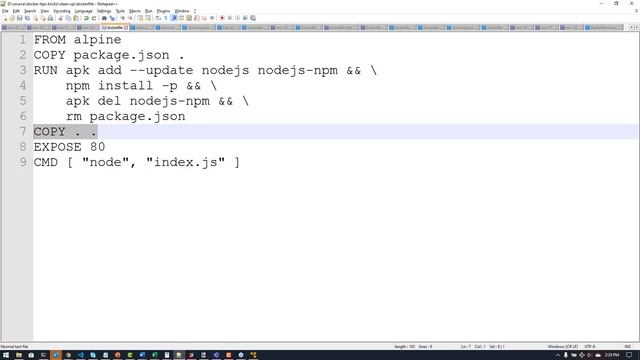Click the Zoom Out toolbar icon
Viewport: 640px width, 360px height.
pyautogui.click(x=130, y=18)
